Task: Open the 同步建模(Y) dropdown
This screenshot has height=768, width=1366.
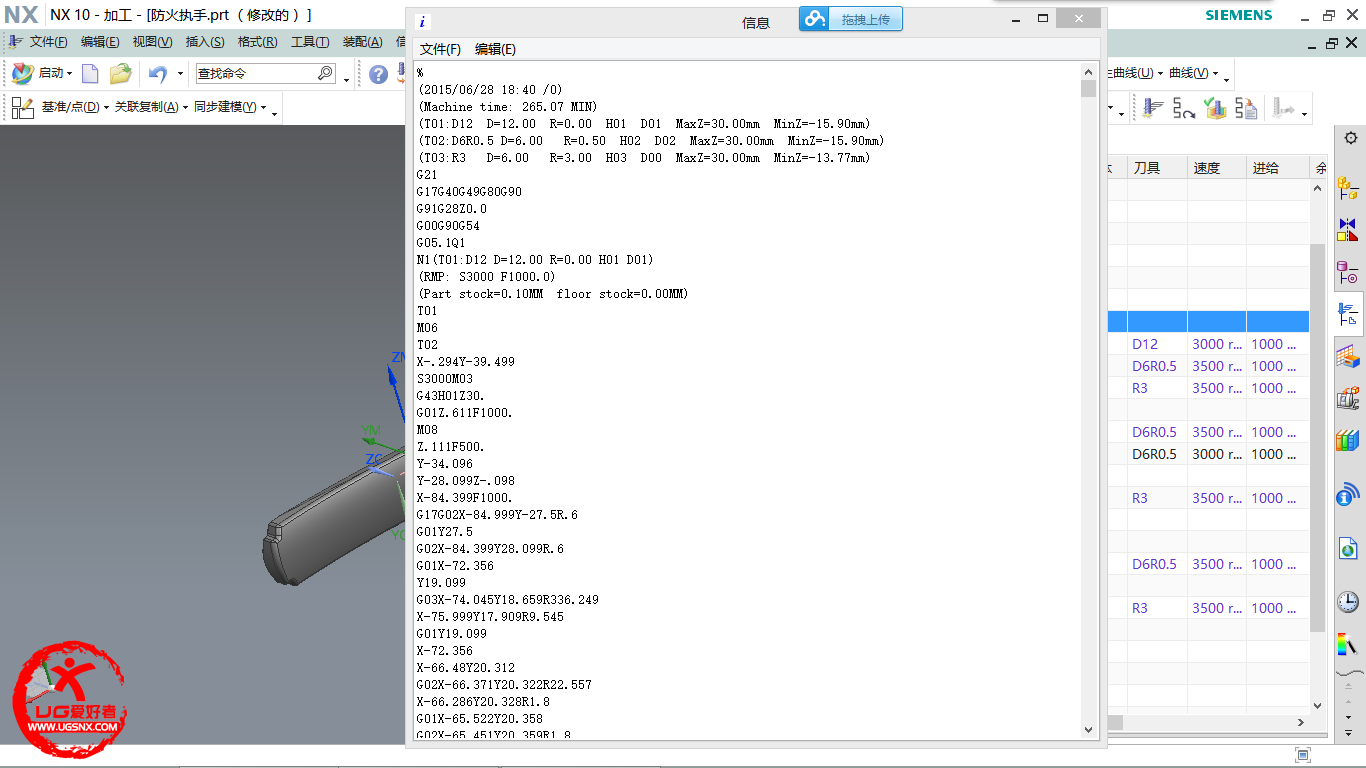Action: click(230, 107)
